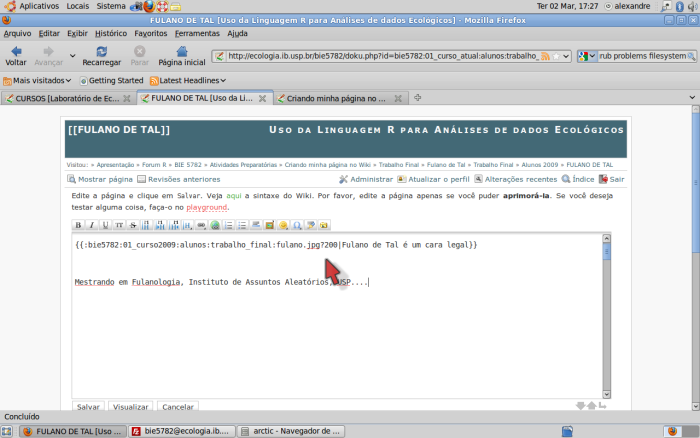
Task: Click the Visualizar preview button
Action: (131, 407)
